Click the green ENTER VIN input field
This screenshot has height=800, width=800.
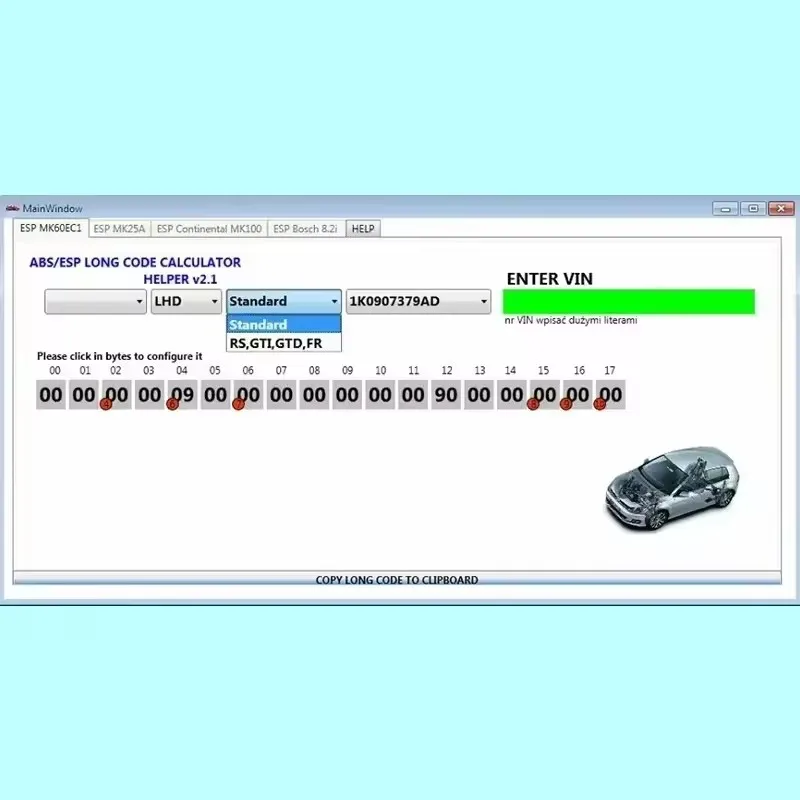(628, 300)
